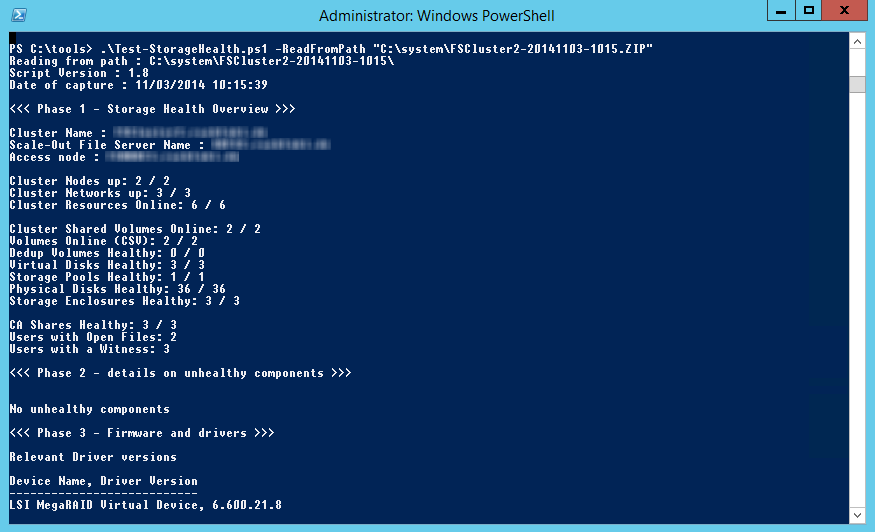This screenshot has height=532, width=875.
Task: Click the No unhealthy components line
Action: coord(89,409)
